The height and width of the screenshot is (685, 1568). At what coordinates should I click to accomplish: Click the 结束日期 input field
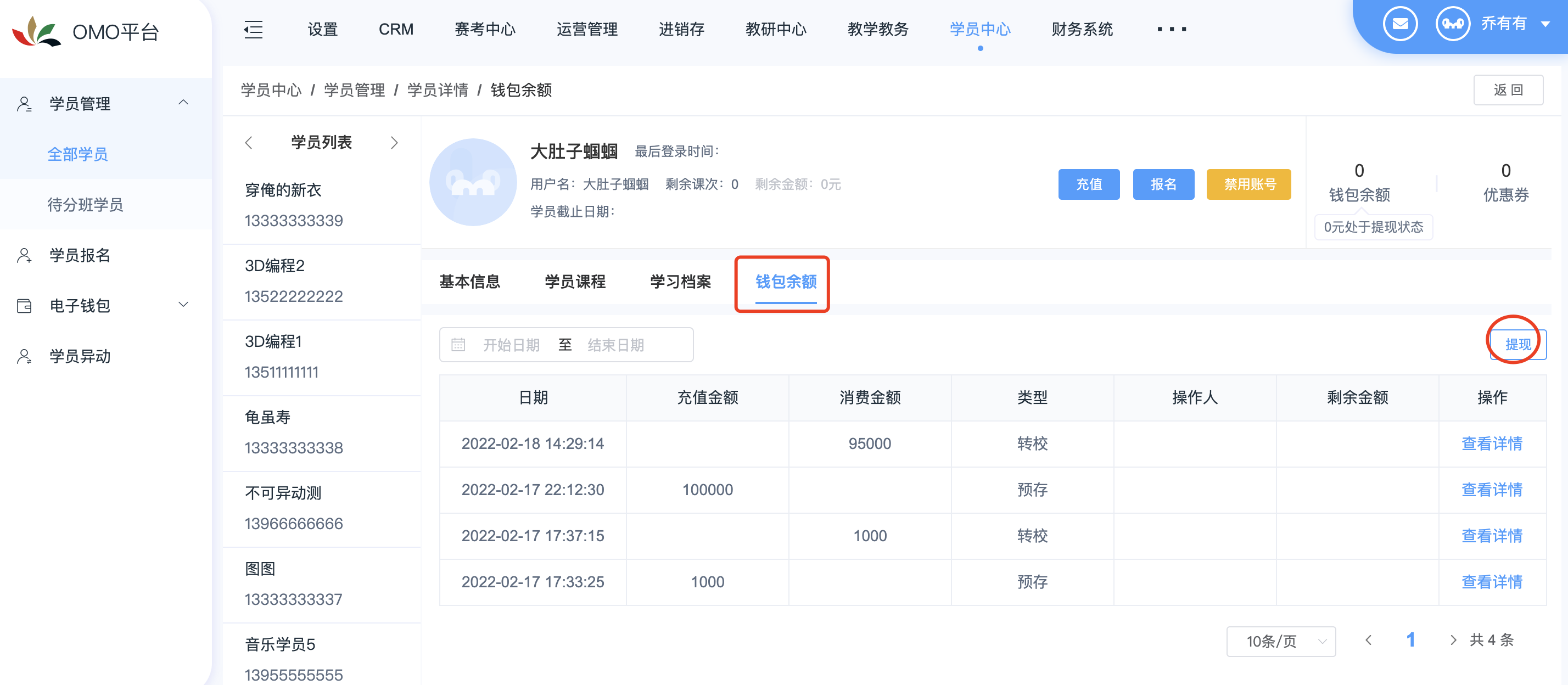click(616, 345)
